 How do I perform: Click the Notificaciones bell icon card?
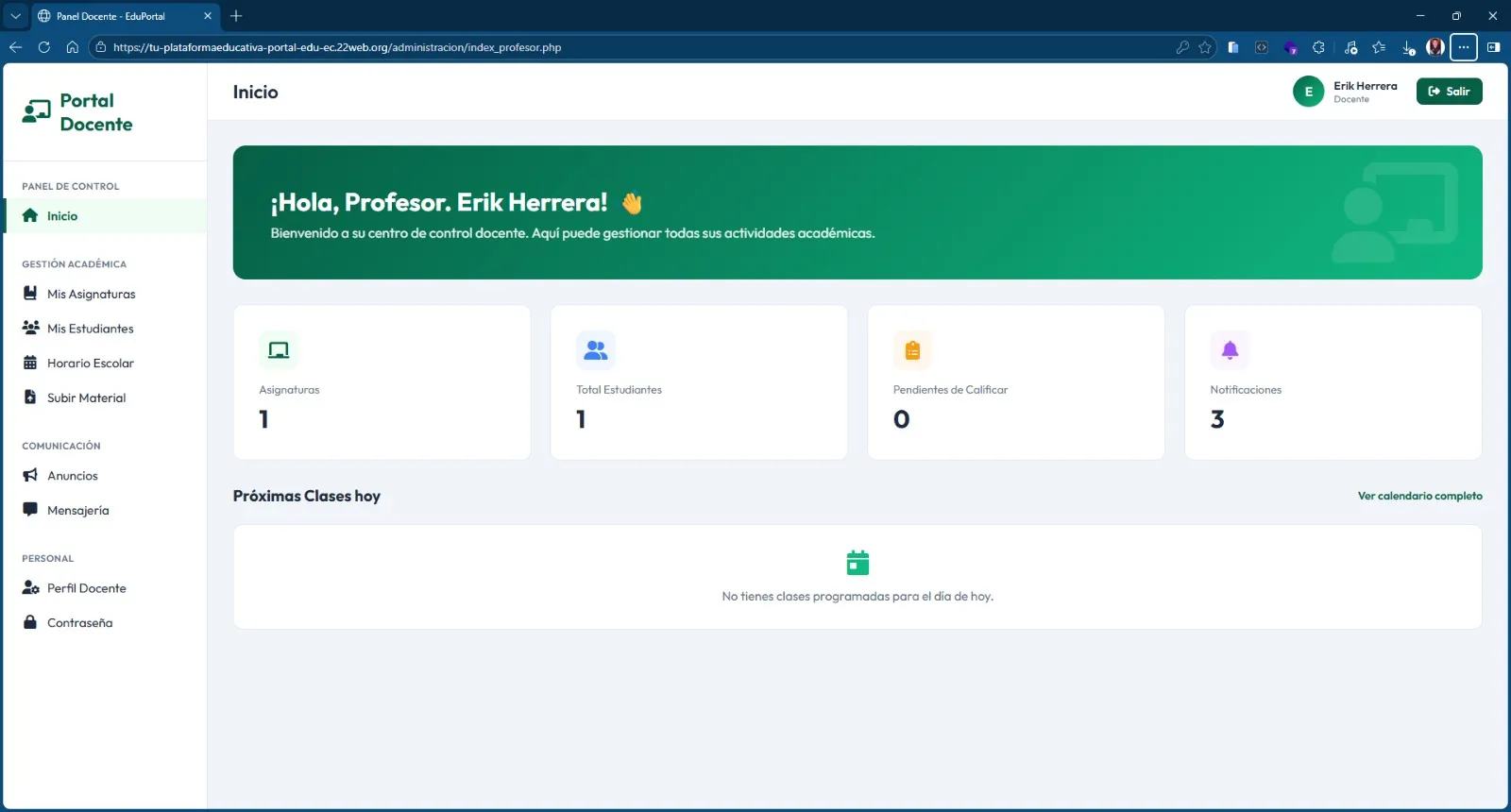[x=1230, y=350]
